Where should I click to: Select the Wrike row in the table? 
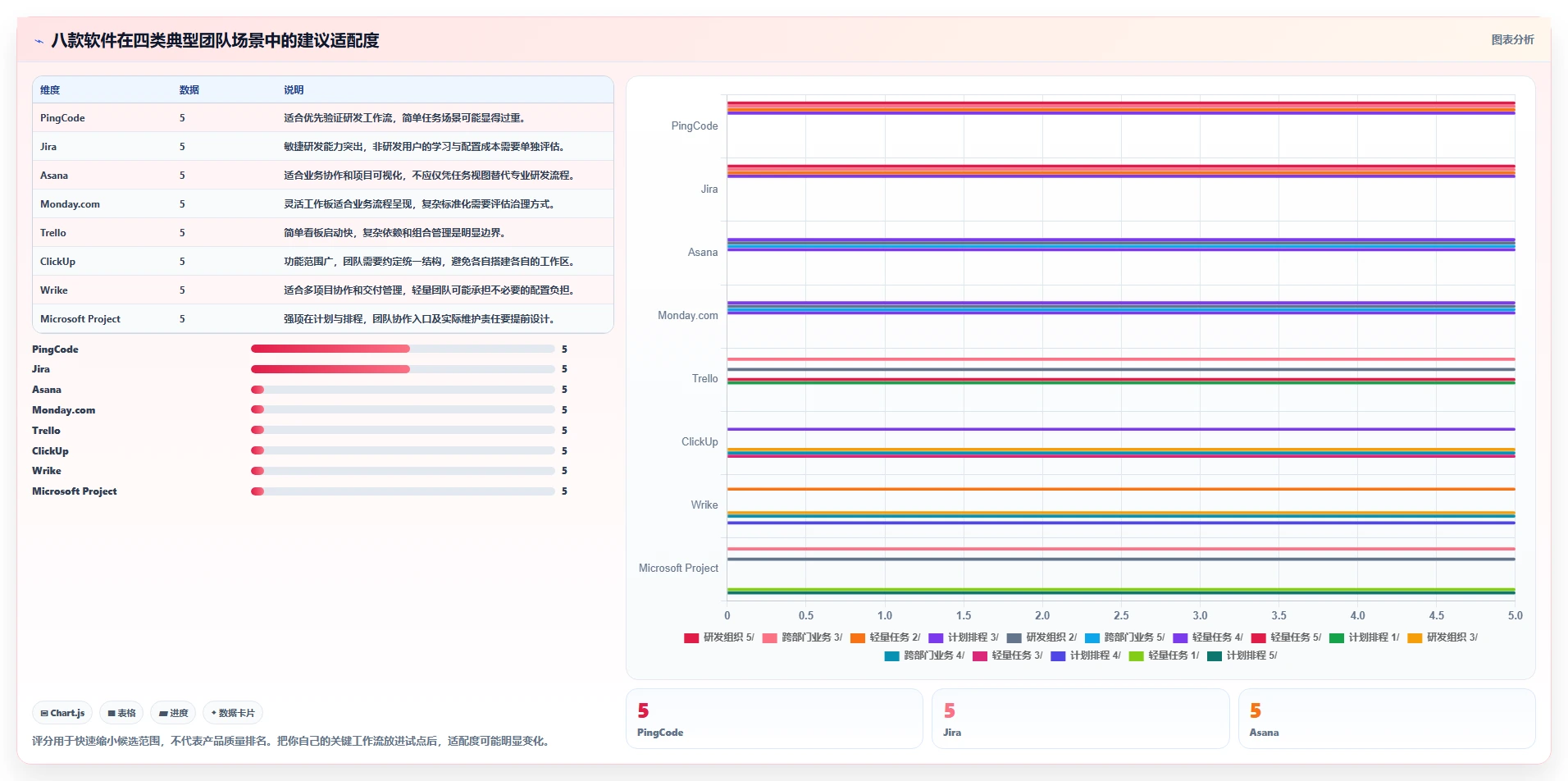tap(323, 290)
